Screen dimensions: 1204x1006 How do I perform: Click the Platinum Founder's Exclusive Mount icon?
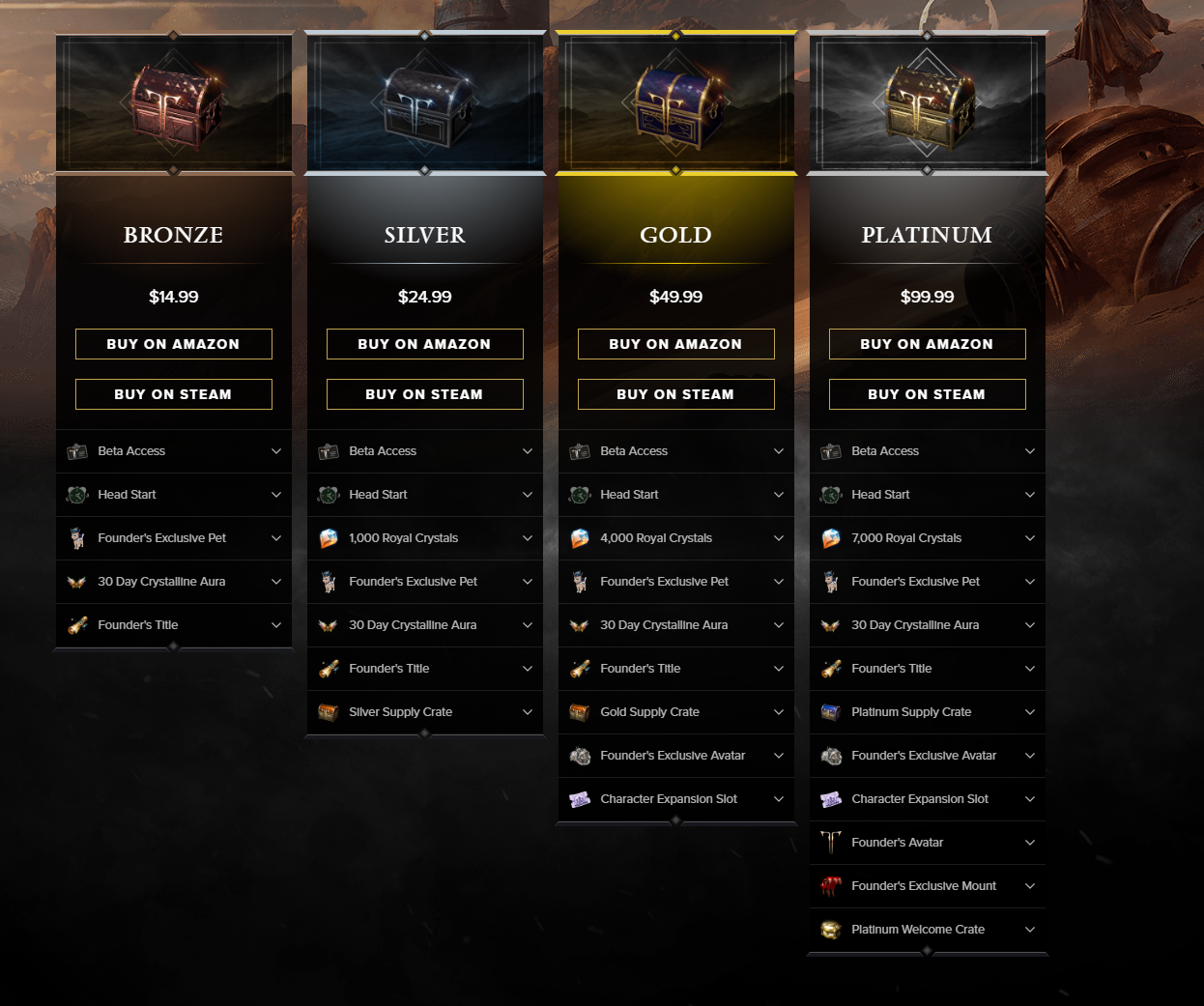point(831,886)
